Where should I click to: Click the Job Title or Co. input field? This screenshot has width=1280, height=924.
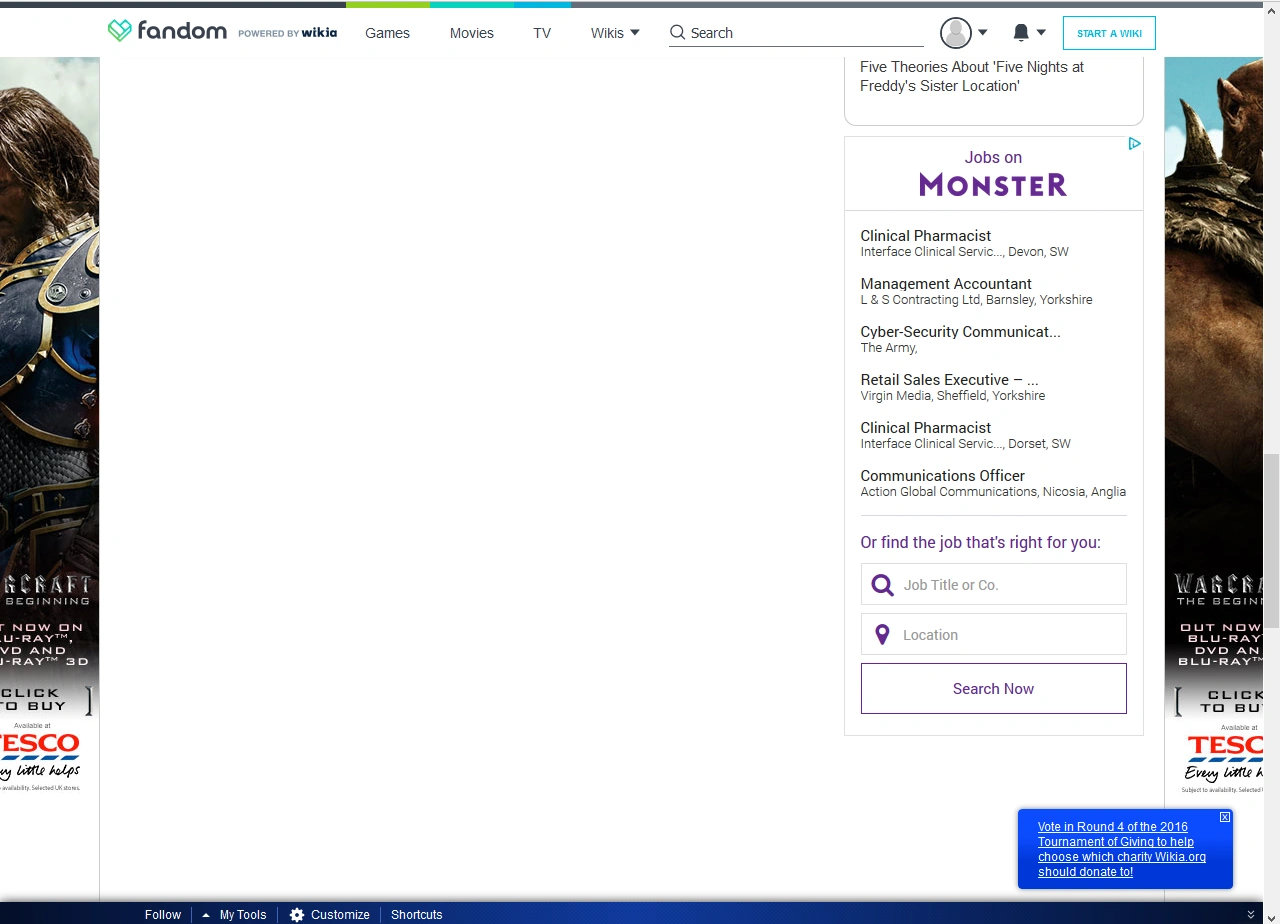(1010, 585)
